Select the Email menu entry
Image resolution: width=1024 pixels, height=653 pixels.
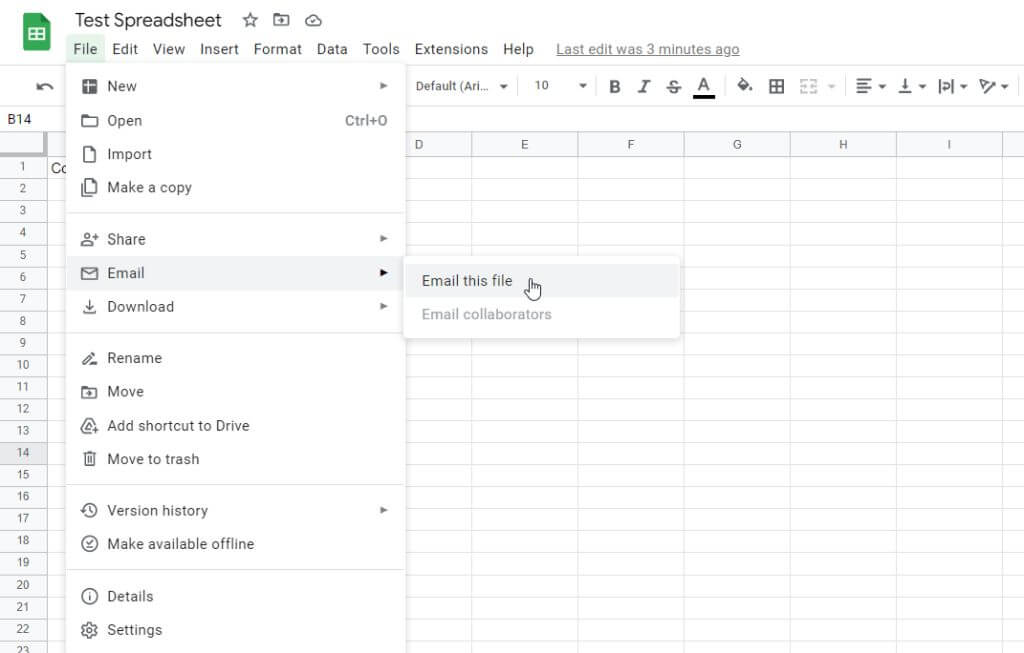(235, 273)
